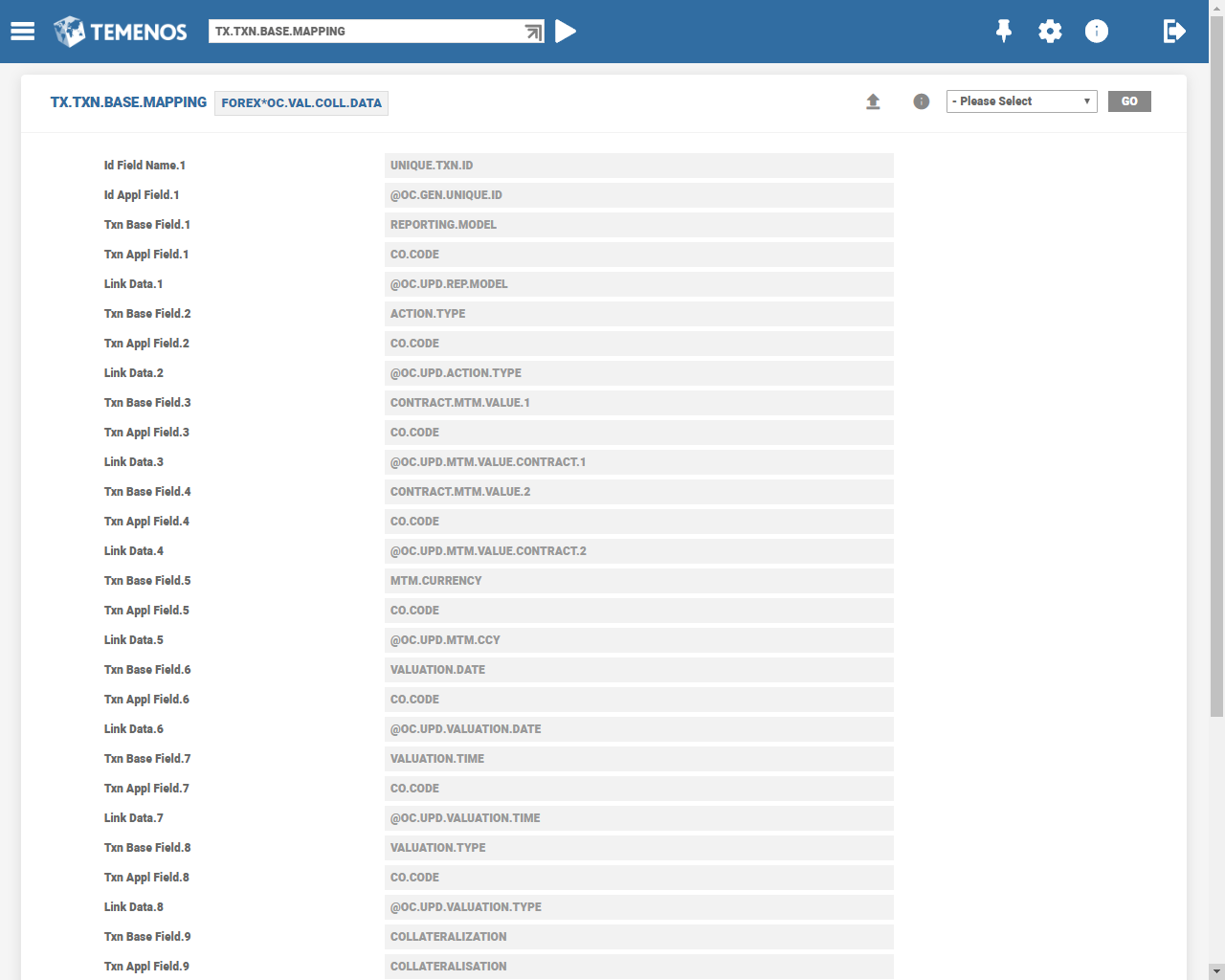Click the Link Data.1 label
Viewport: 1225px width, 980px height.
point(134,284)
